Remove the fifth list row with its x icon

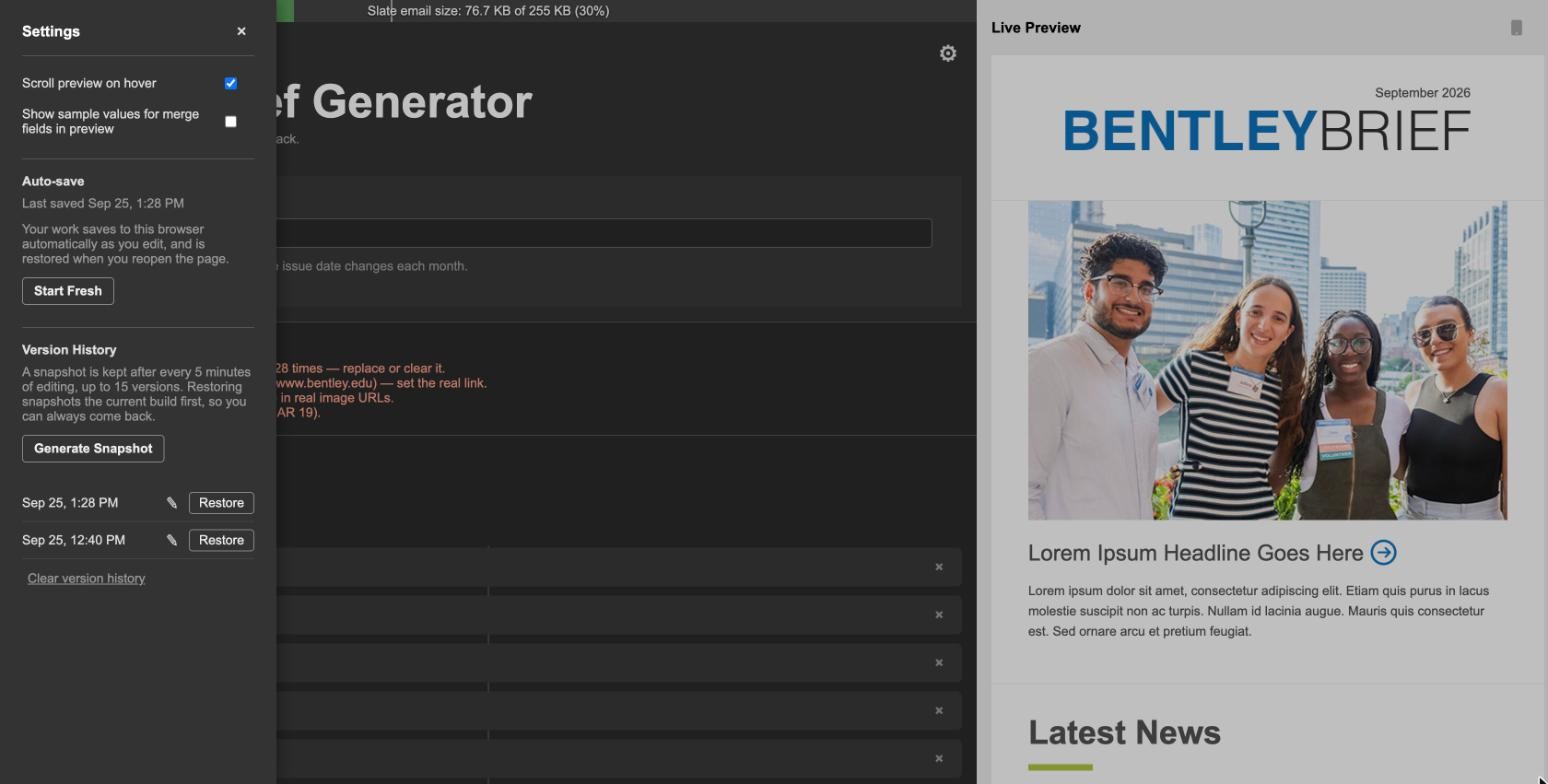pos(939,759)
